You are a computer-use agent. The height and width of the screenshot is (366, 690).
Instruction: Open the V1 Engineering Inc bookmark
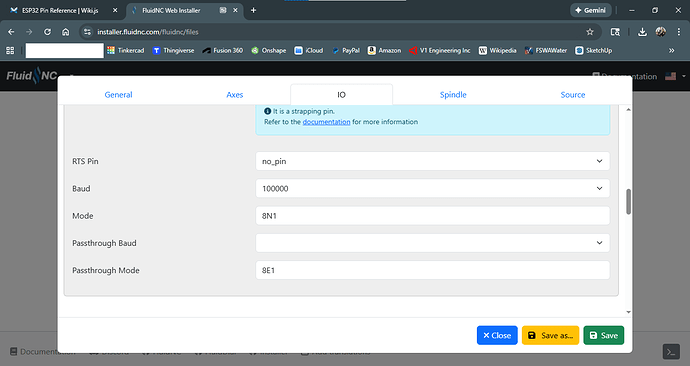tap(440, 51)
